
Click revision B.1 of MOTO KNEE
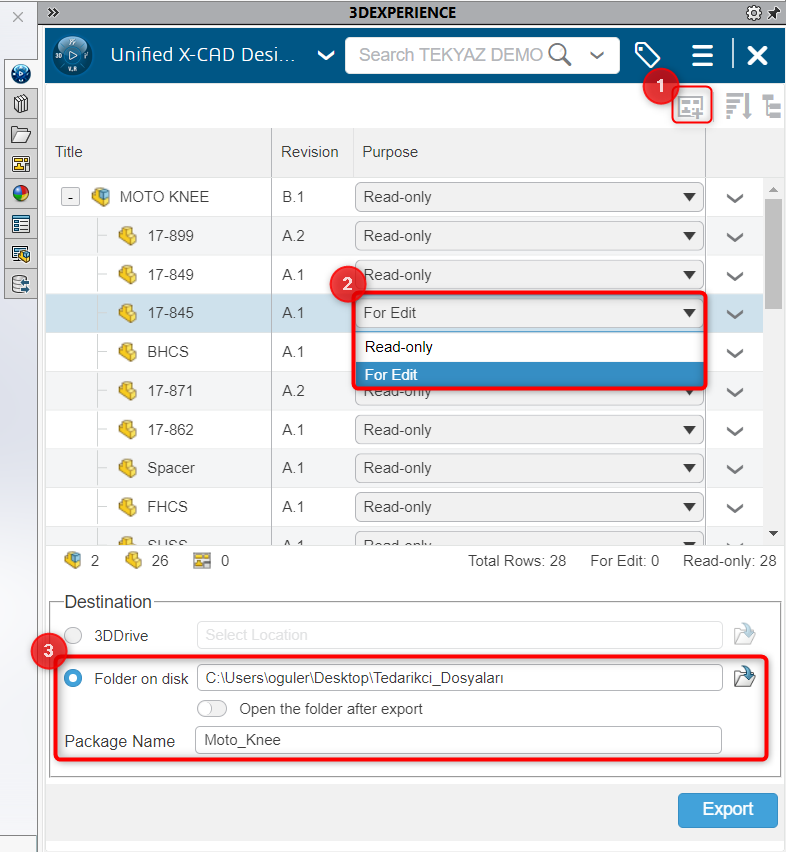pyautogui.click(x=293, y=197)
